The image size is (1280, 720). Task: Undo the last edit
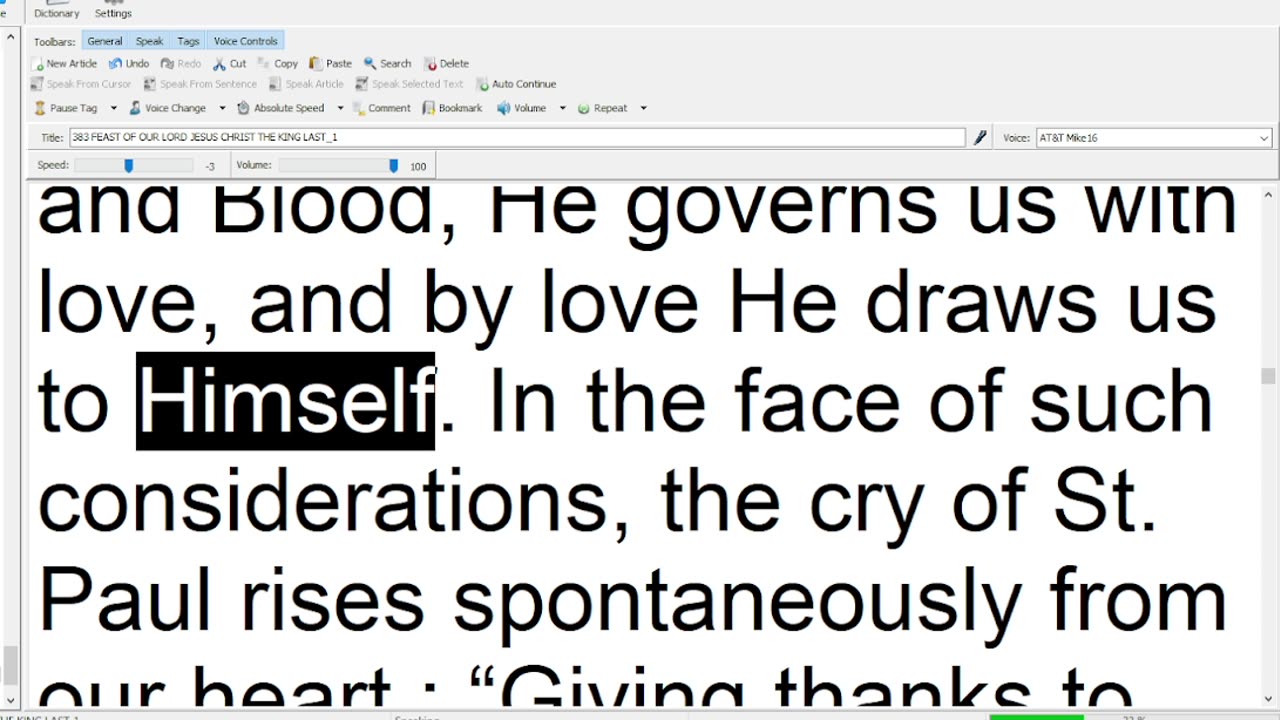tap(129, 63)
